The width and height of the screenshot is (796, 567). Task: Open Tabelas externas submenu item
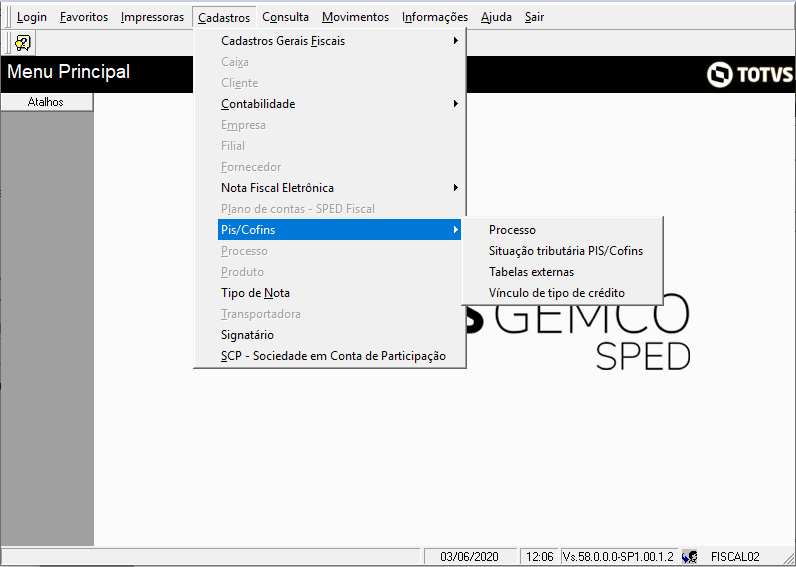(x=562, y=272)
